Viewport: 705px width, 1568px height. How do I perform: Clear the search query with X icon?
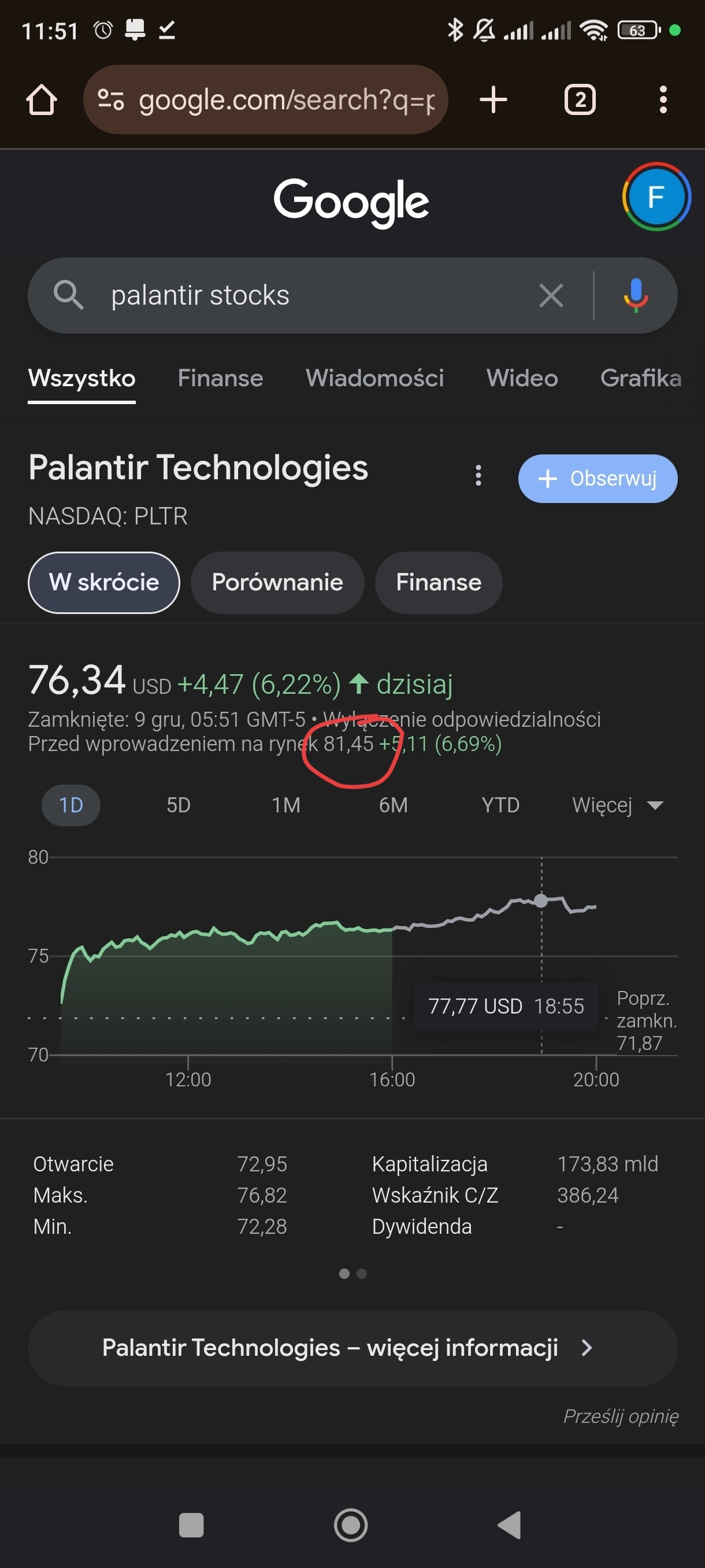[x=551, y=296]
